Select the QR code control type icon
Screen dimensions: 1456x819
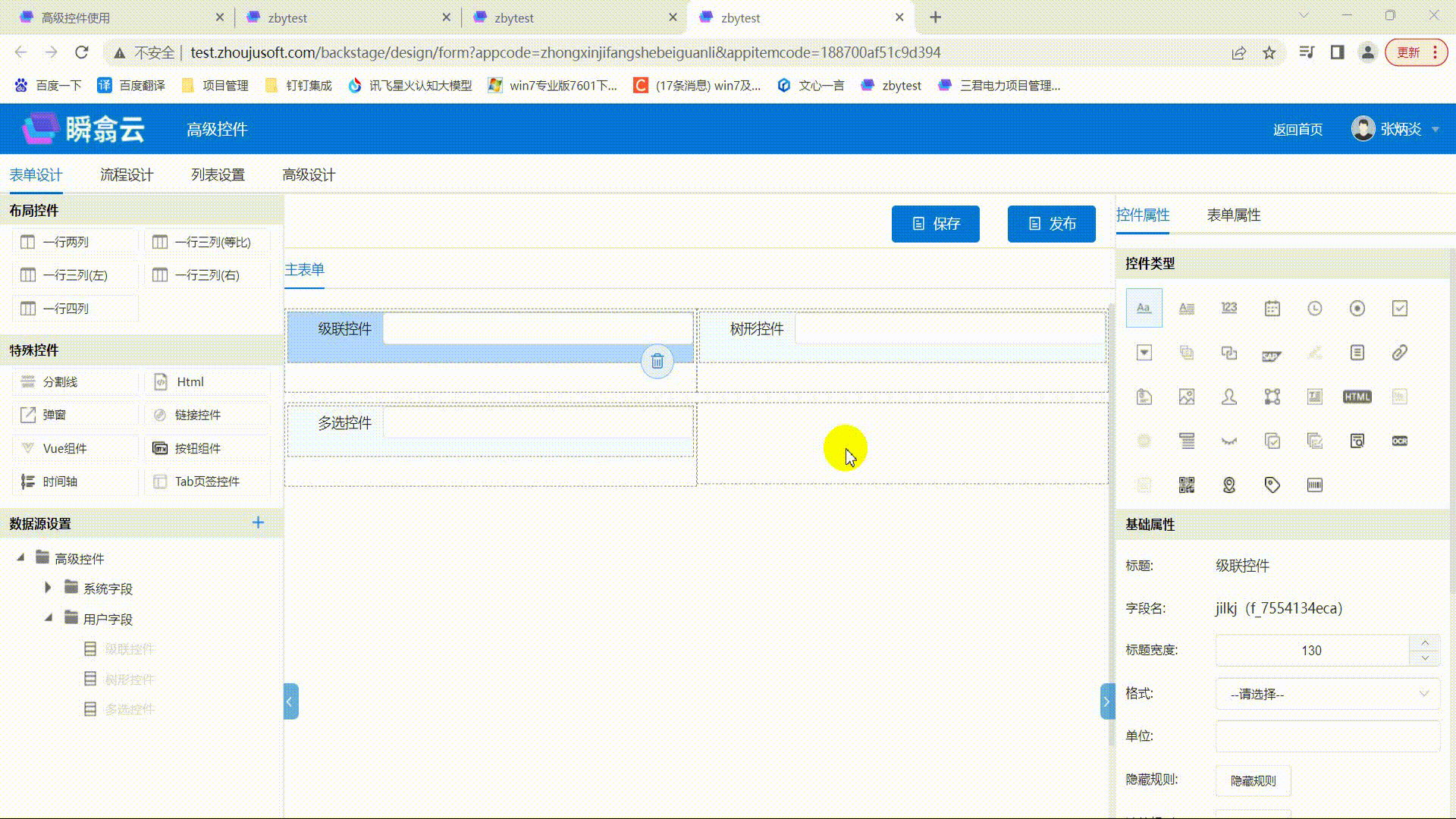point(1187,485)
